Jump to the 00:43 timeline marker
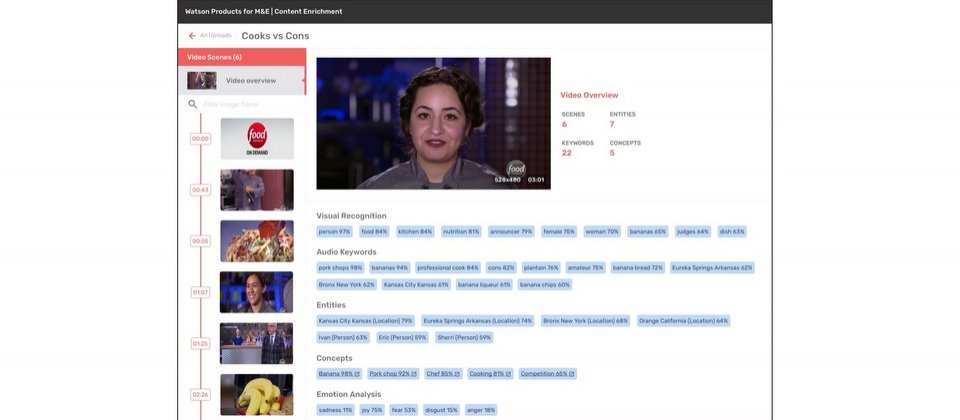Viewport: 960px width, 420px height. click(x=200, y=190)
